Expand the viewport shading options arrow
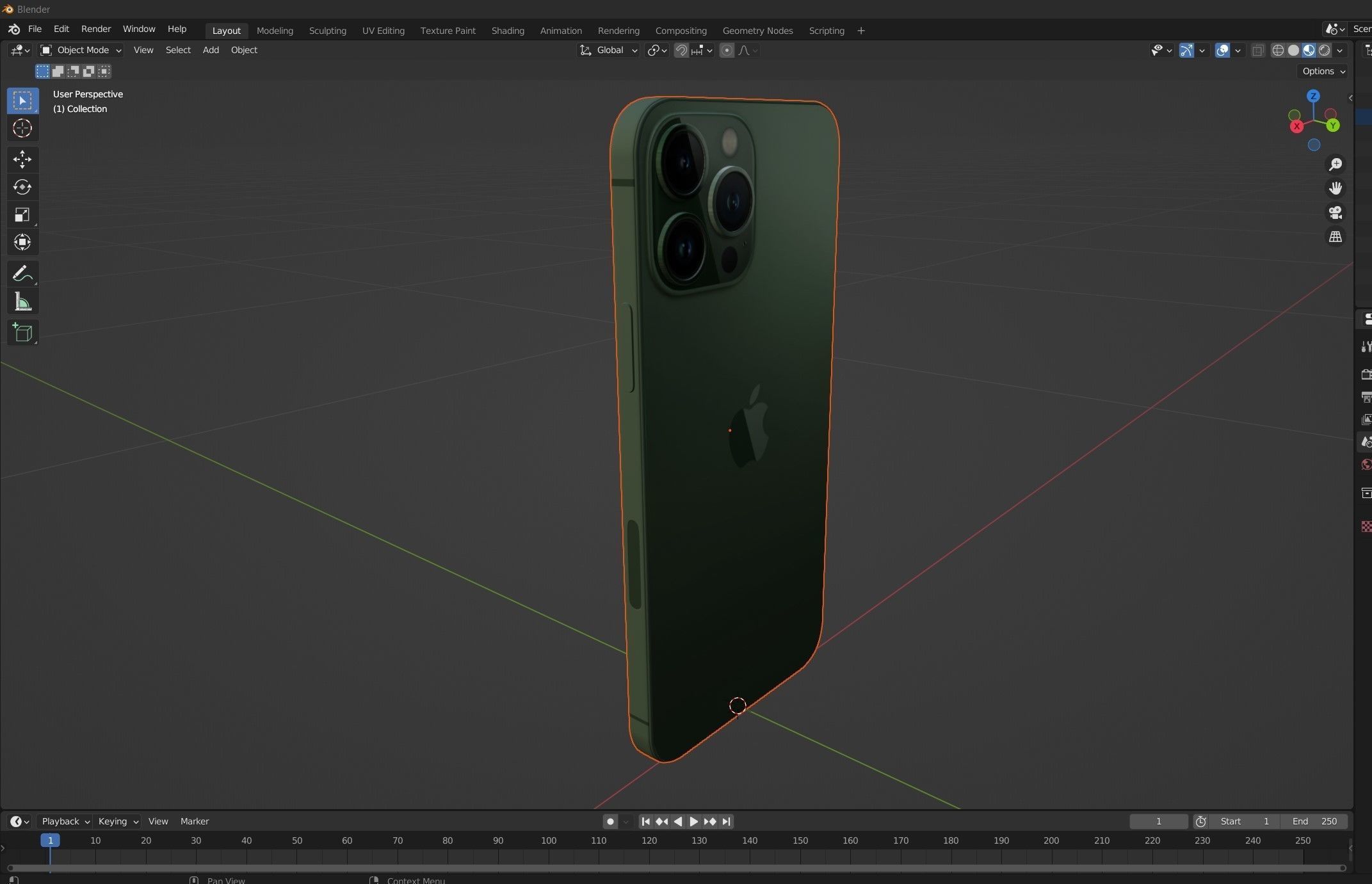Image resolution: width=1372 pixels, height=884 pixels. tap(1340, 51)
